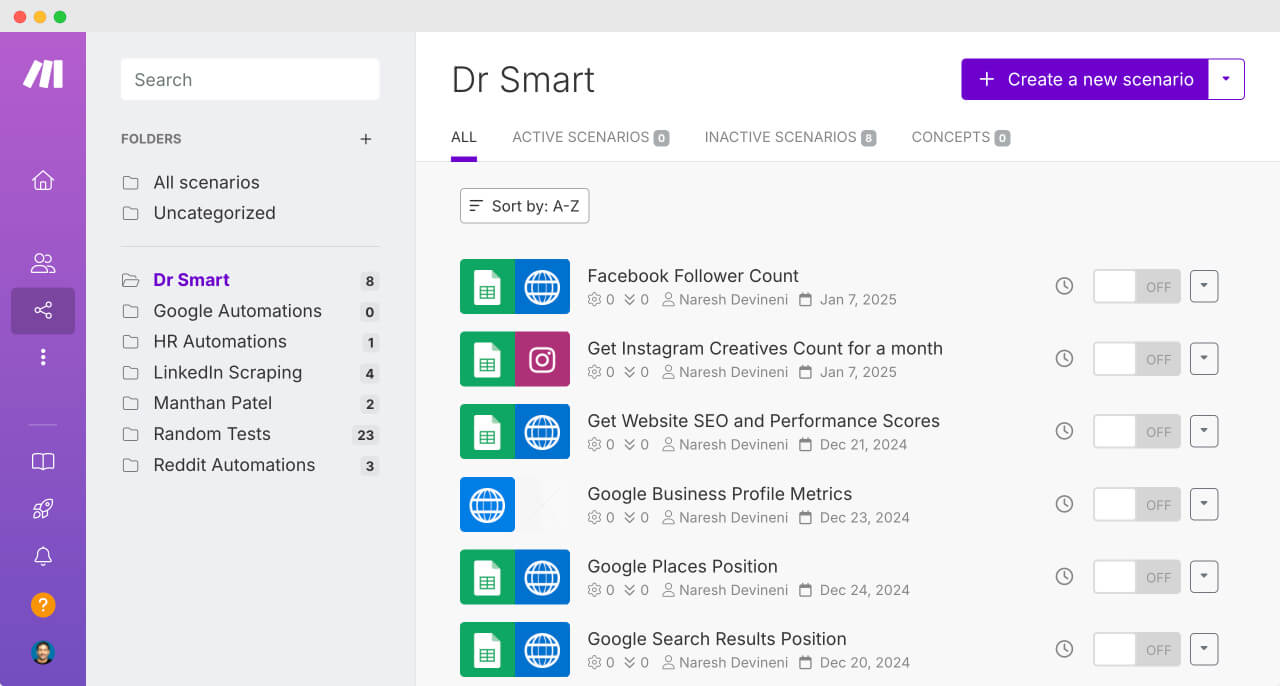Screen dimensions: 1280x686
Task: Select the ALL tab
Action: coord(464,137)
